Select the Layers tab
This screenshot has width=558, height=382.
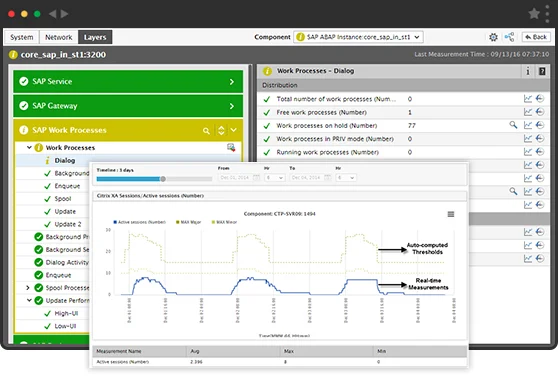[x=95, y=37]
